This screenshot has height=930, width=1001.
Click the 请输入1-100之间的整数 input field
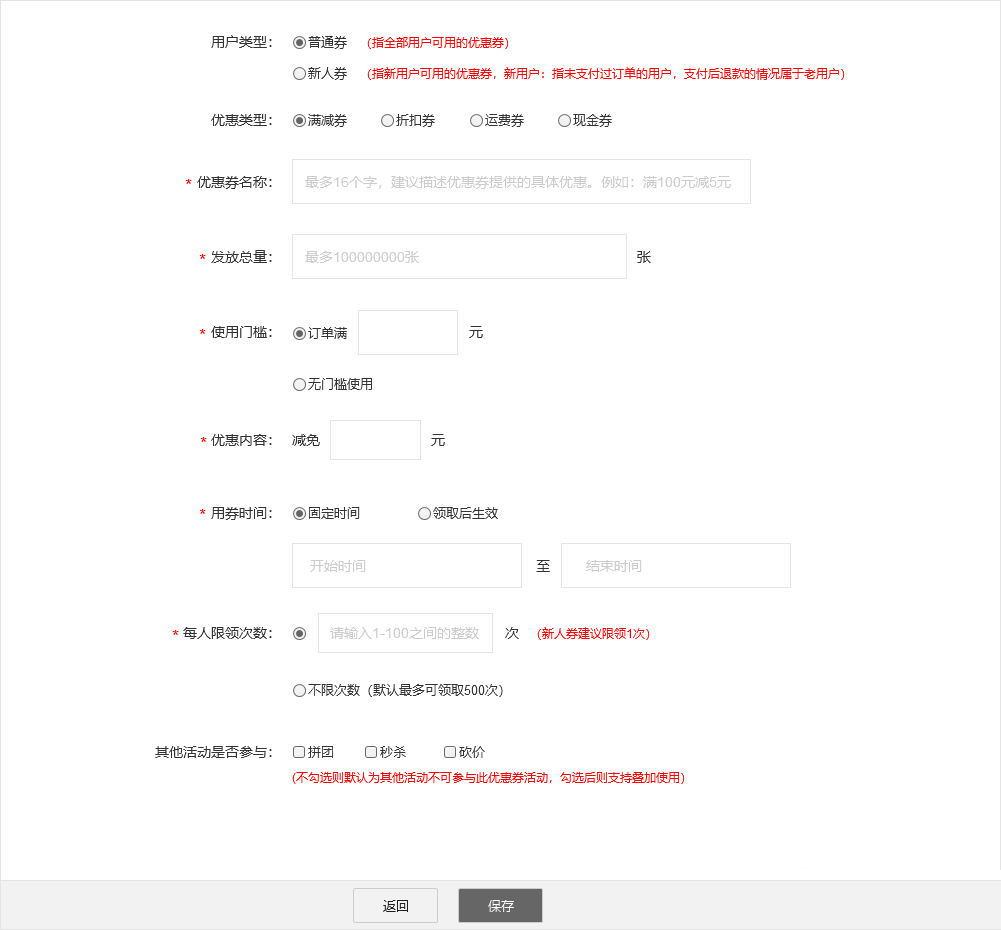click(405, 633)
